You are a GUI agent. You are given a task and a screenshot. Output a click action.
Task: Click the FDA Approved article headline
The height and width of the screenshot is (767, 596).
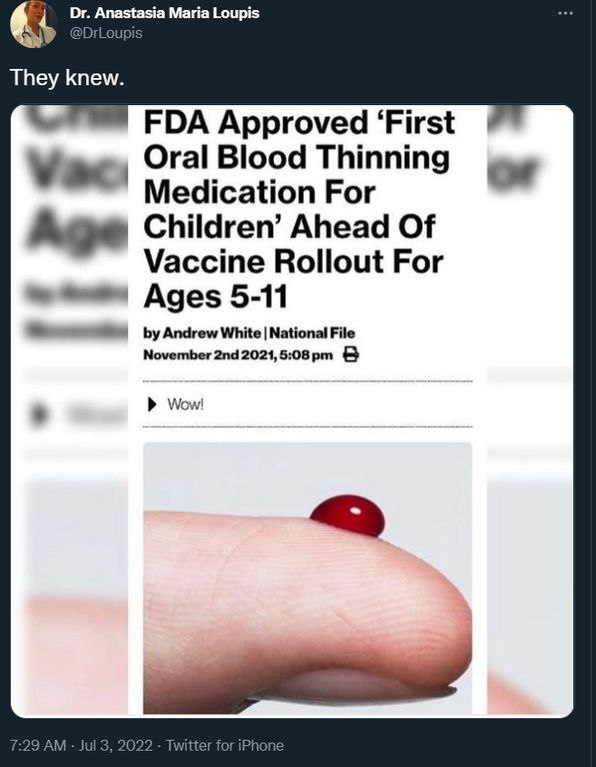299,209
